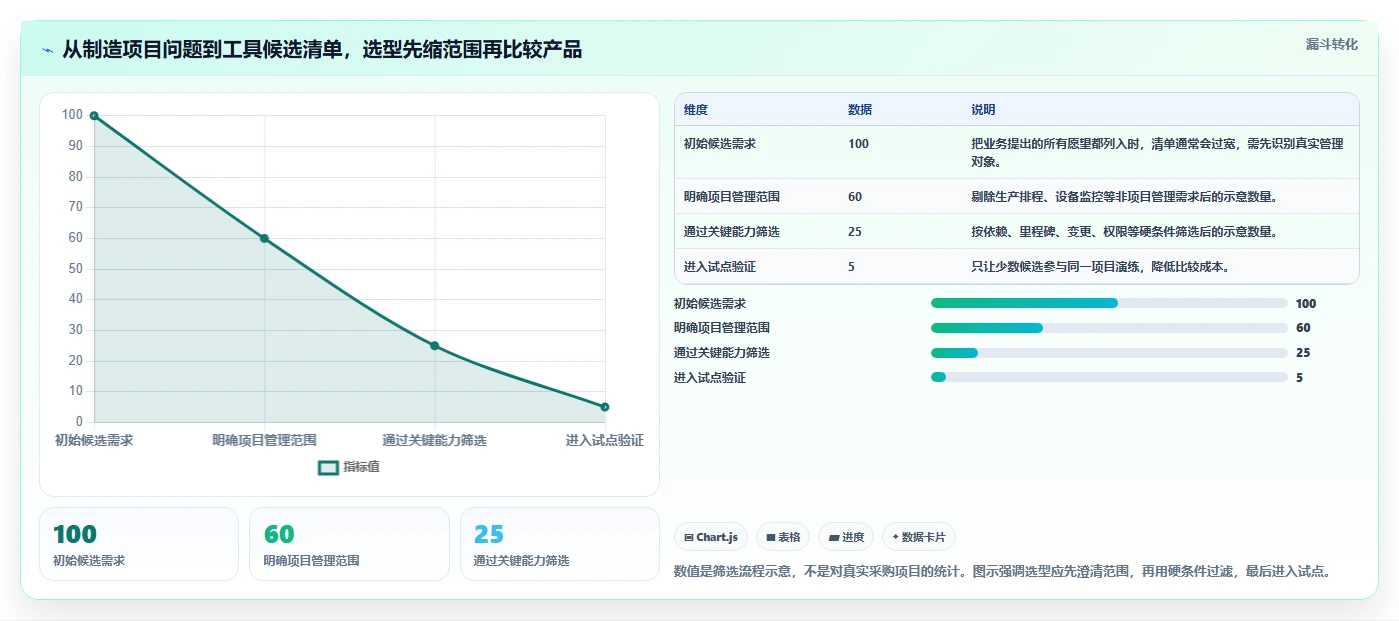Click the 进入试点验证 progress row label
This screenshot has height=621, width=1399.
(x=710, y=378)
